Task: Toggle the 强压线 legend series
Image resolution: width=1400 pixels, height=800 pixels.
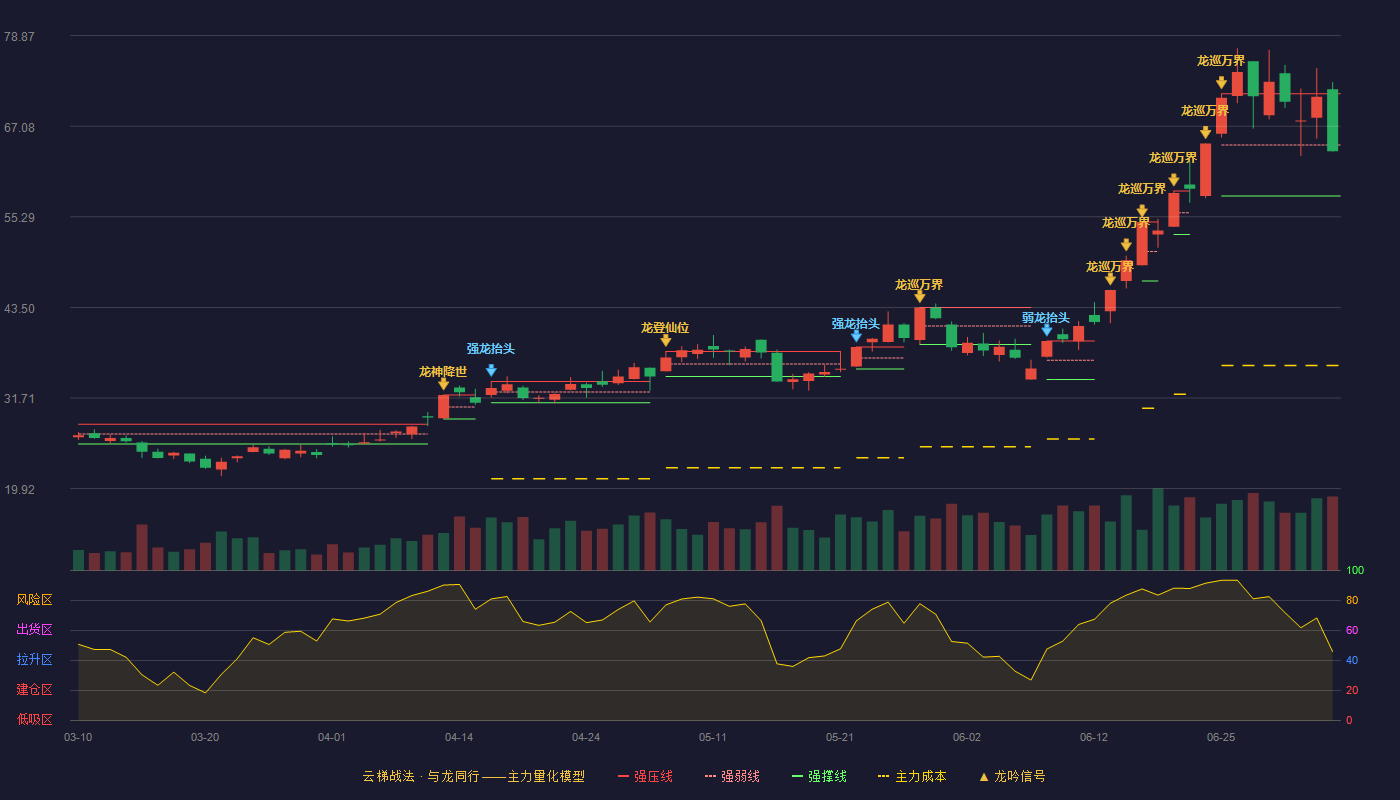Action: pos(645,776)
